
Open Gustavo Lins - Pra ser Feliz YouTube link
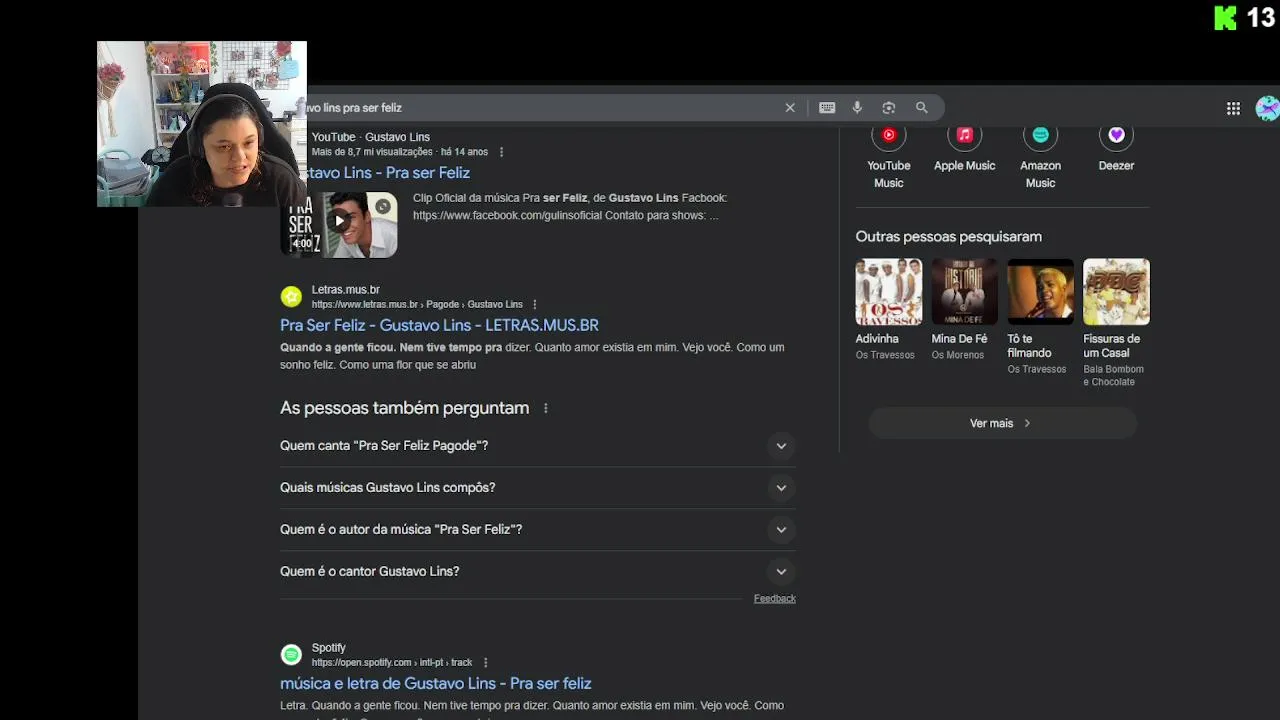point(387,173)
